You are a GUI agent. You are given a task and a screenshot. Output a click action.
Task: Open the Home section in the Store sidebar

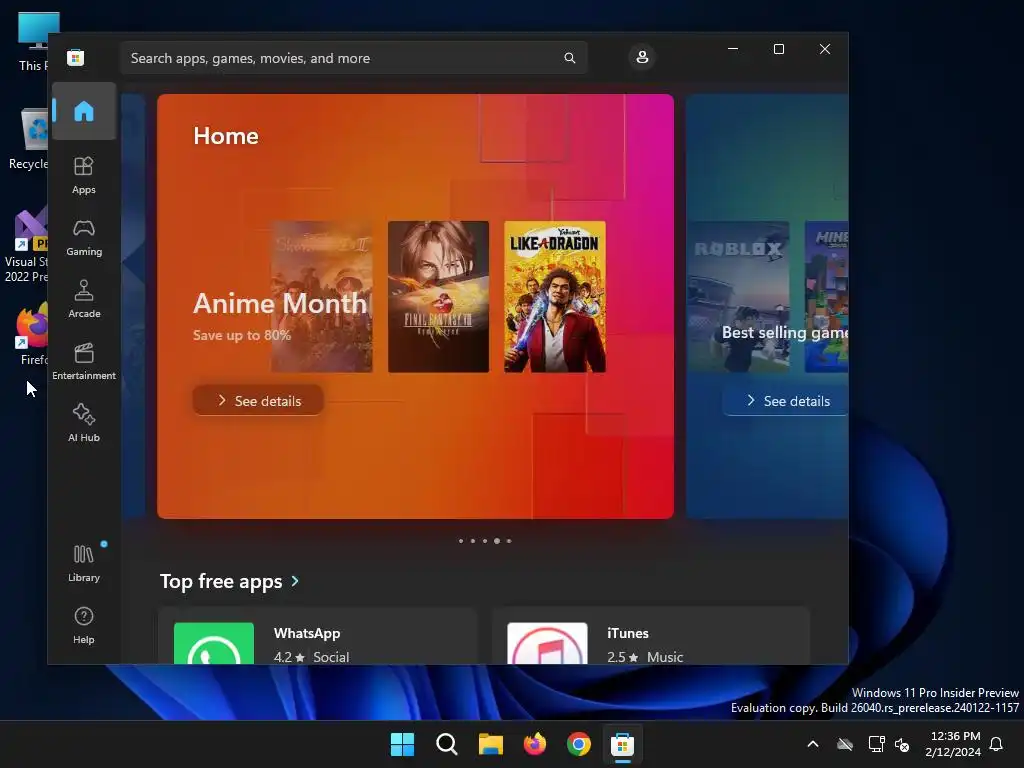pyautogui.click(x=84, y=111)
